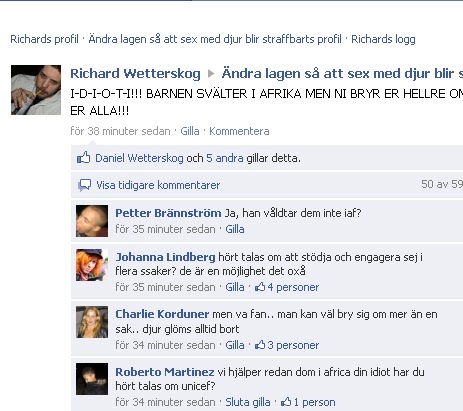Open Johanna Lindberg's avatar thumbnail
The image size is (463, 411).
(x=92, y=265)
